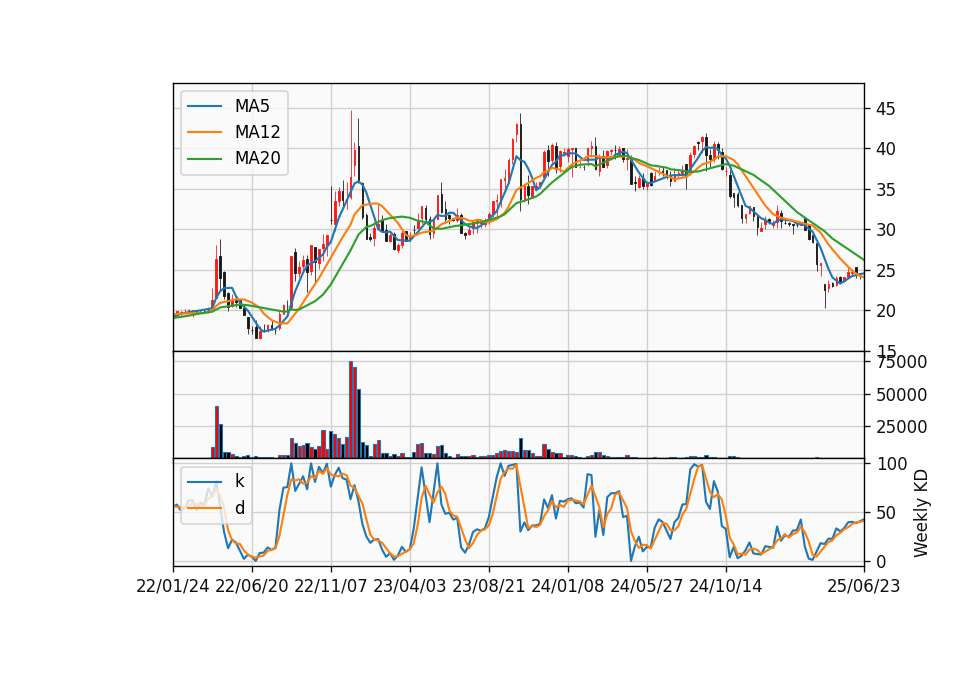Click the 100 KD axis tick
This screenshot has height=690, width=960.
coord(891,464)
